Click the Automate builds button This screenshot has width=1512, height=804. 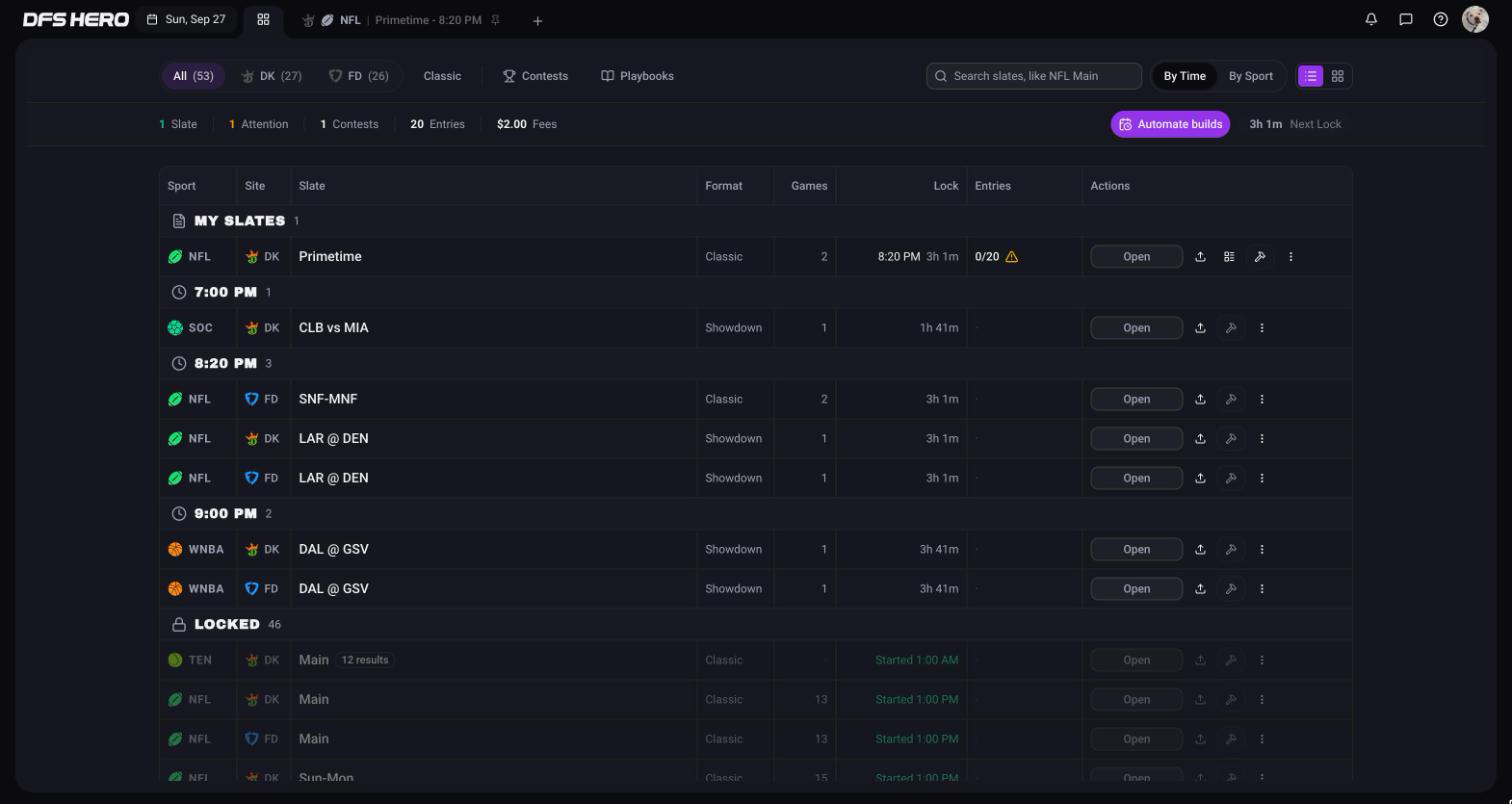(1170, 124)
